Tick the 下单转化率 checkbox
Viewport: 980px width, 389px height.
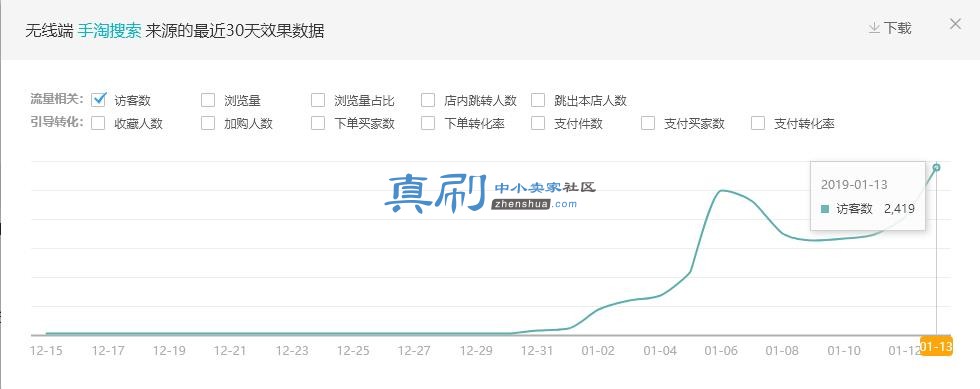point(428,123)
